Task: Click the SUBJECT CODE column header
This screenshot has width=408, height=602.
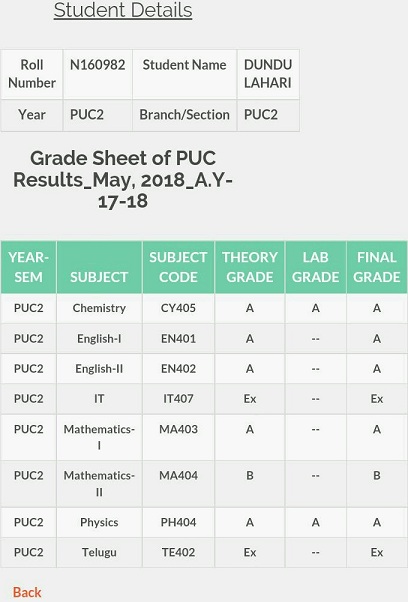Action: click(178, 267)
